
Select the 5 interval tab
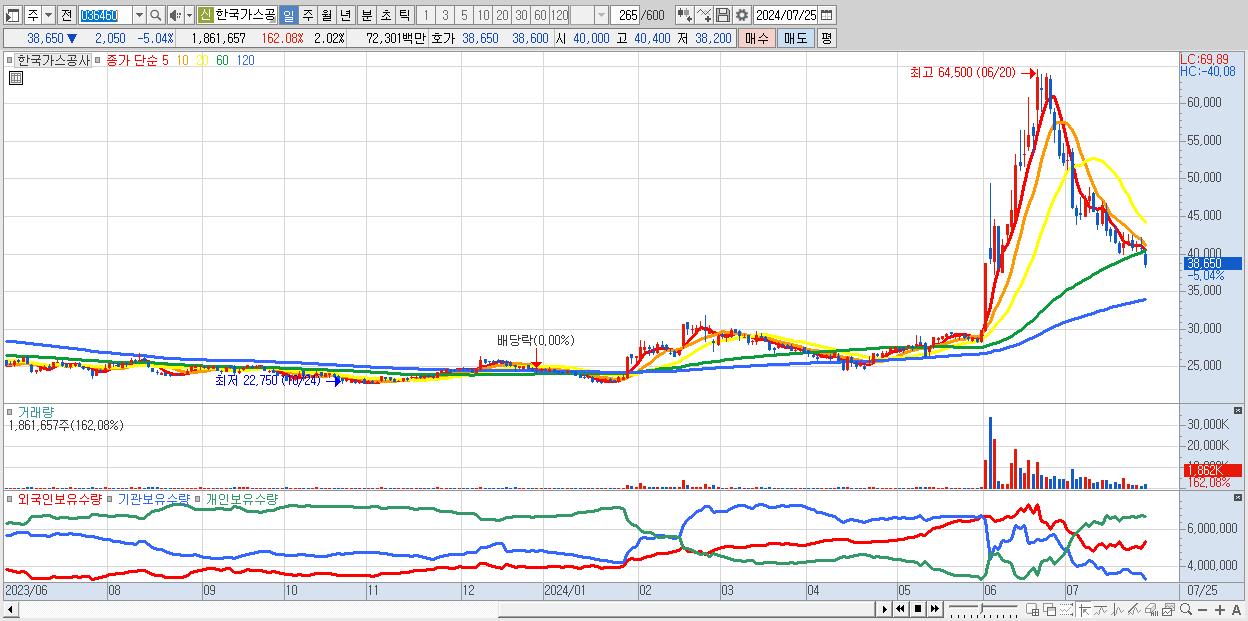click(463, 15)
